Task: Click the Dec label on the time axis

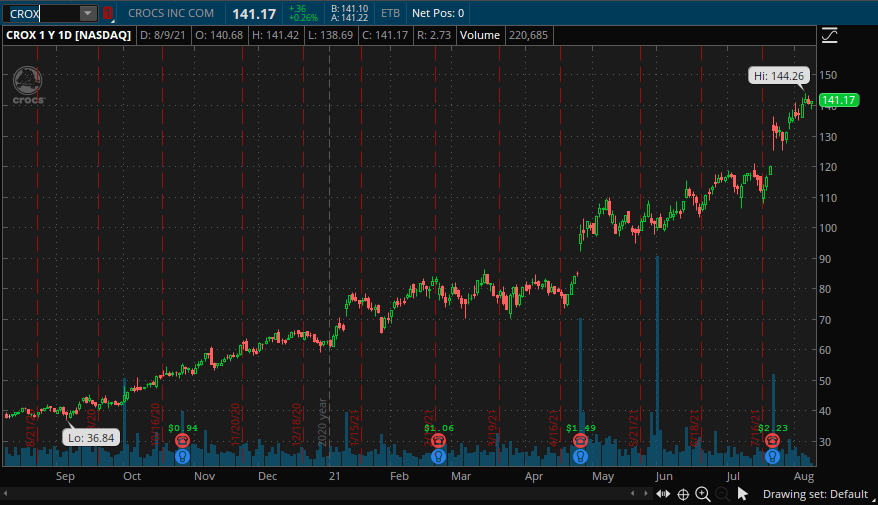Action: (x=267, y=476)
